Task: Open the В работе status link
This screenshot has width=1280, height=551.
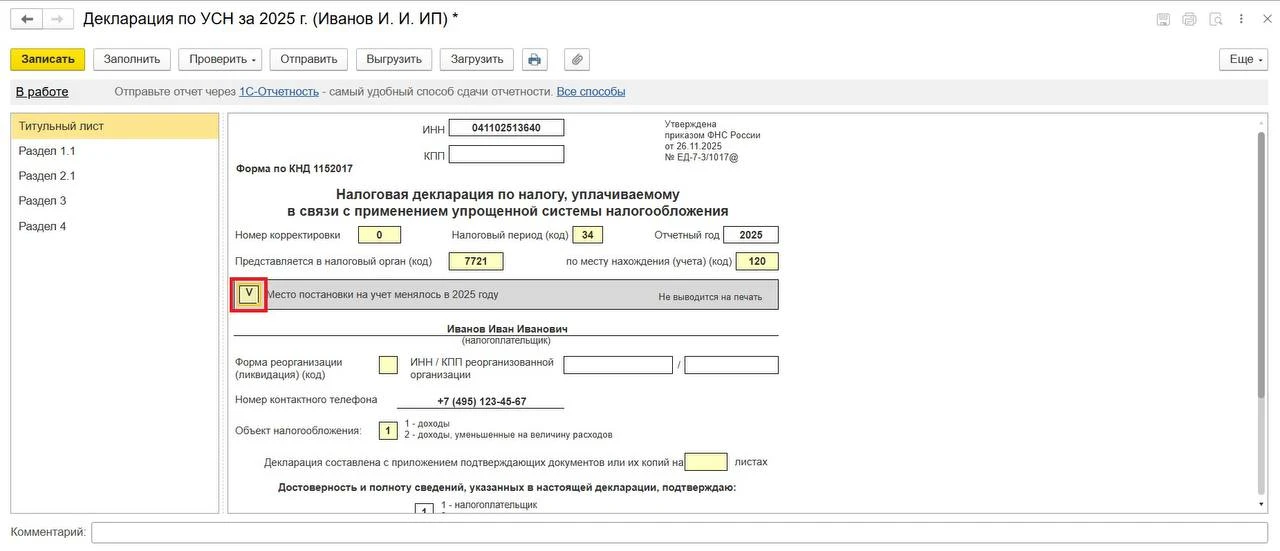Action: pyautogui.click(x=42, y=92)
